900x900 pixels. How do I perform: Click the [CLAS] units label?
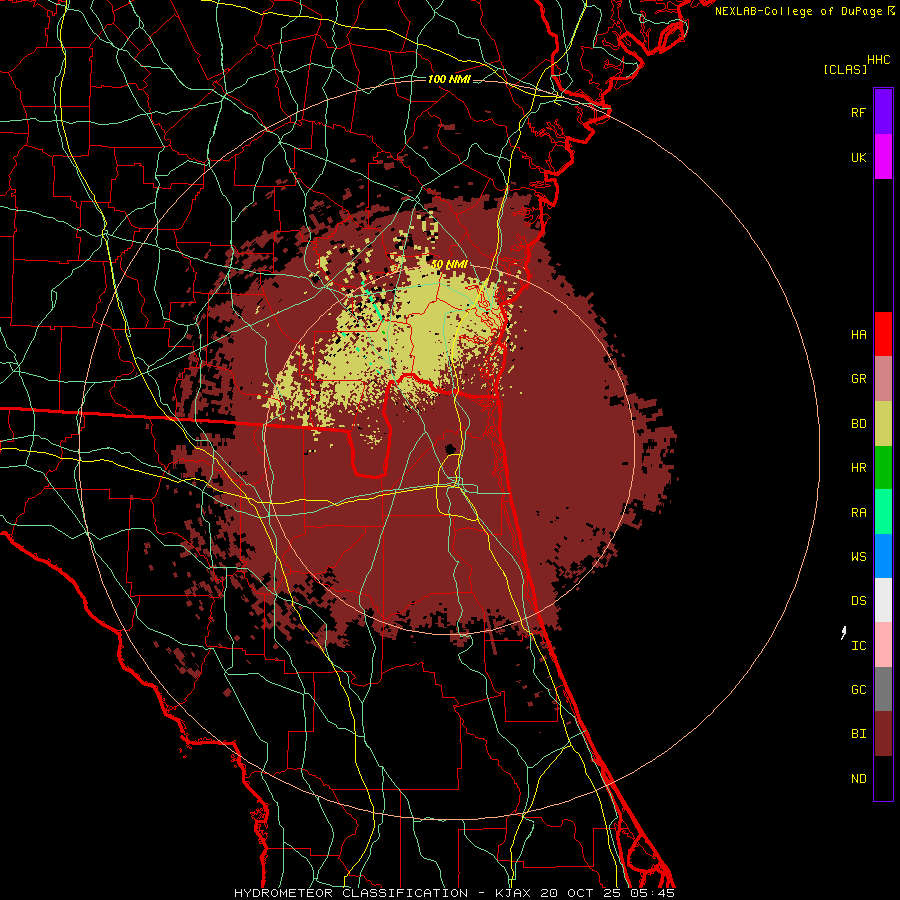(x=845, y=69)
